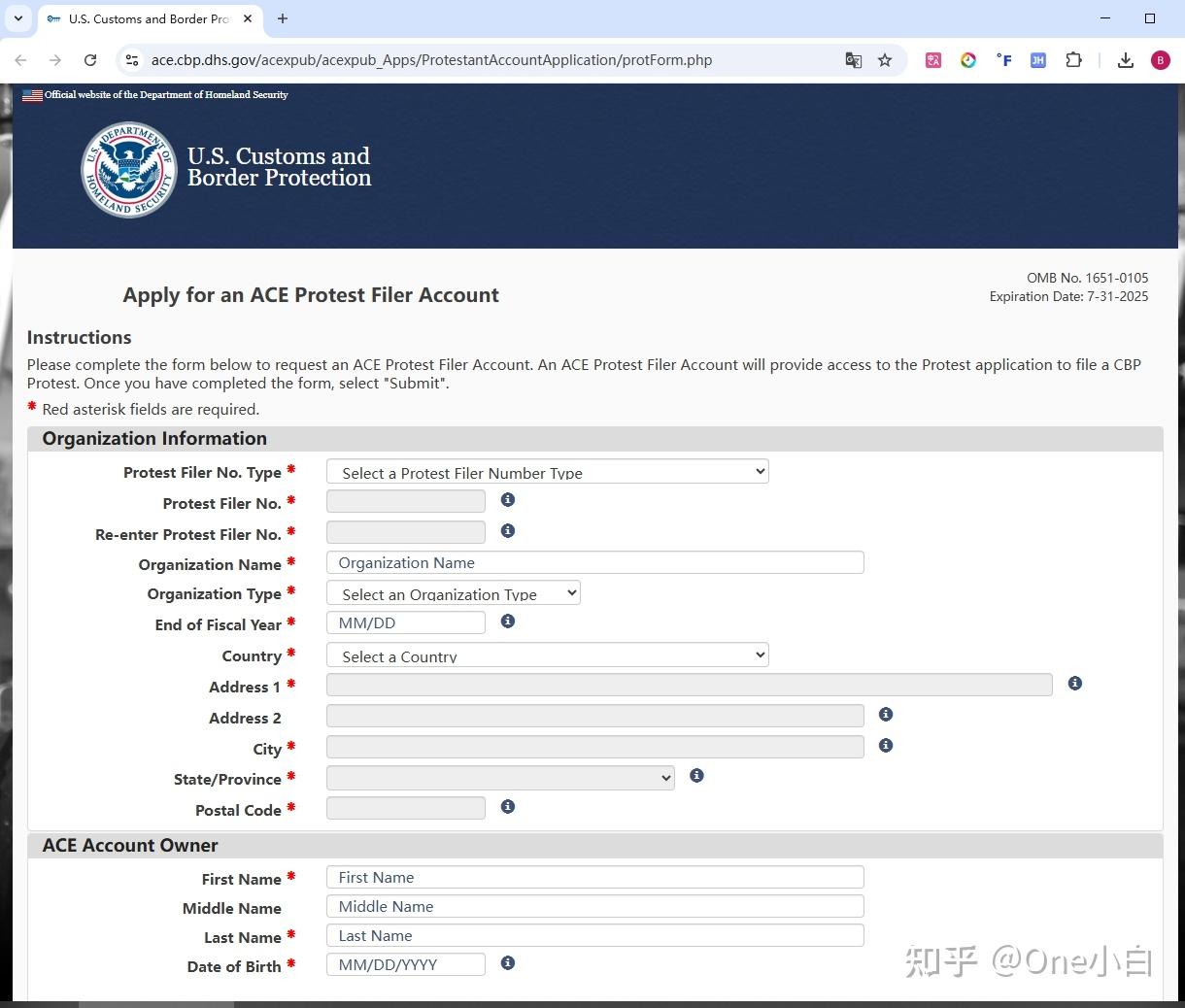Image resolution: width=1185 pixels, height=1008 pixels.
Task: Click the City input field
Action: (594, 747)
